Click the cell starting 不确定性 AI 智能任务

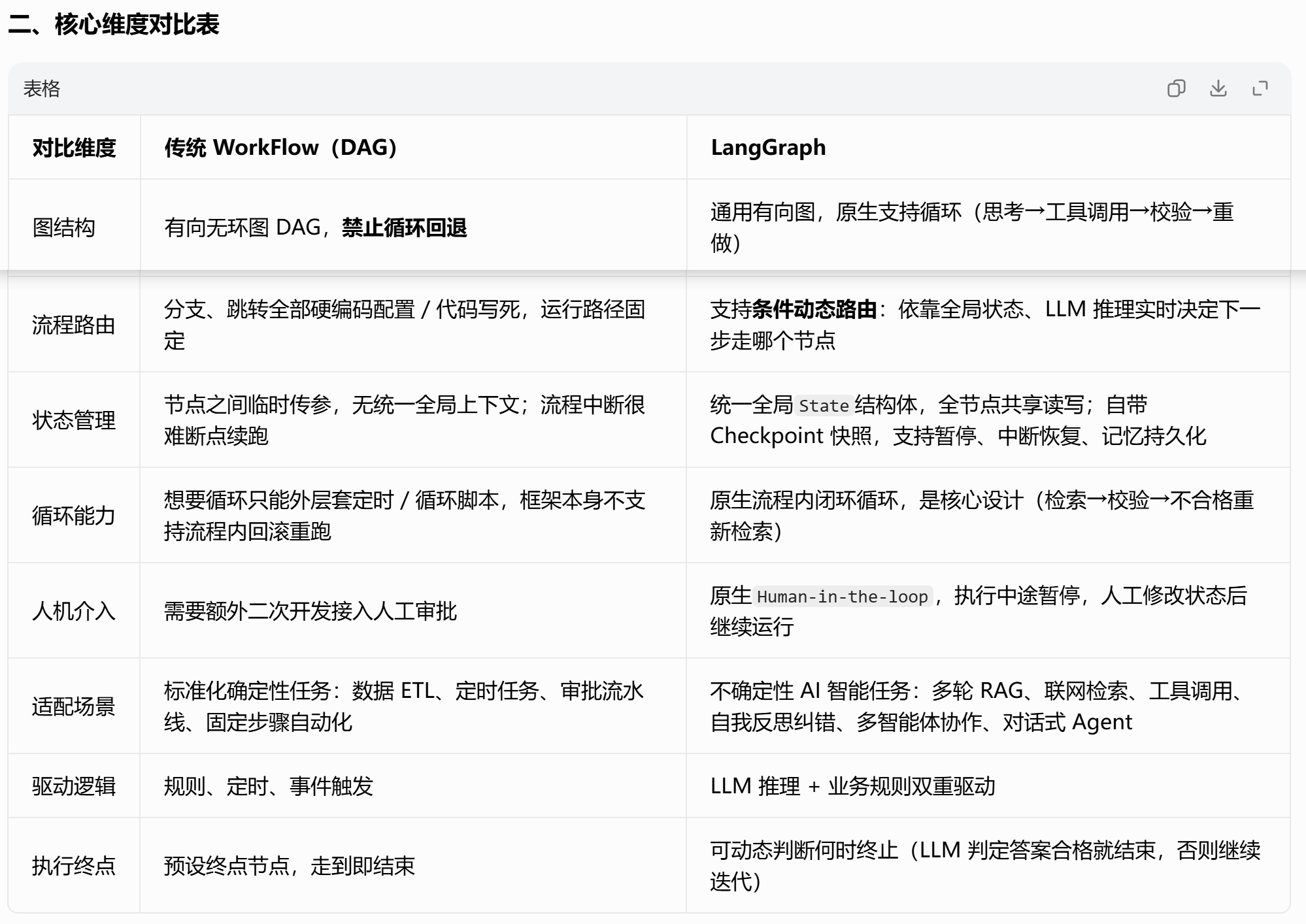click(x=988, y=706)
